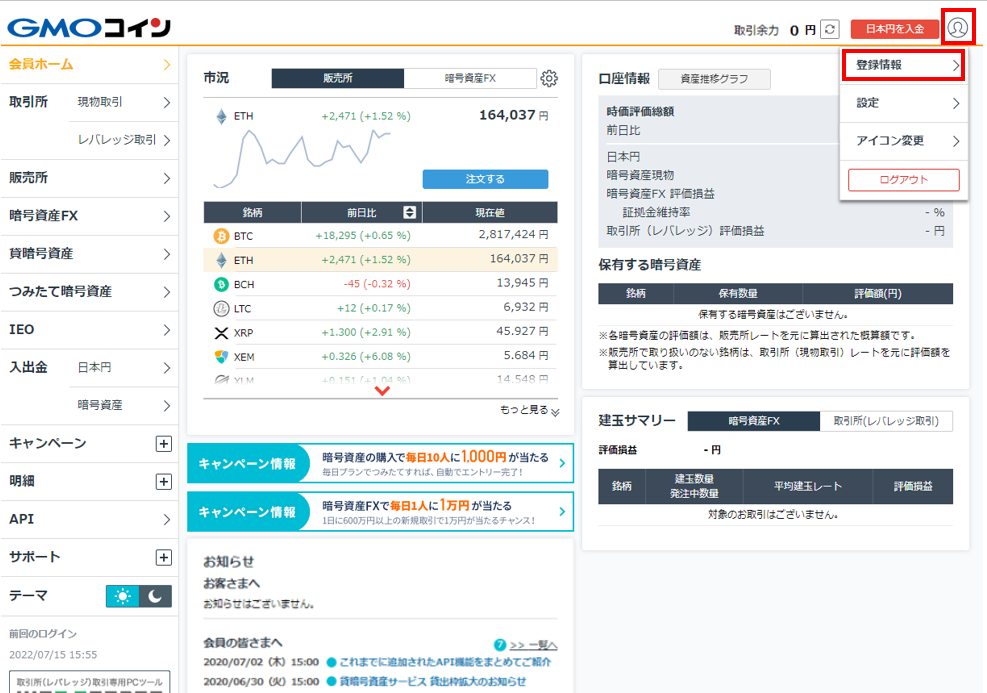Open 暗号資産FX sidebar item
This screenshot has width=987, height=693.
[x=89, y=216]
